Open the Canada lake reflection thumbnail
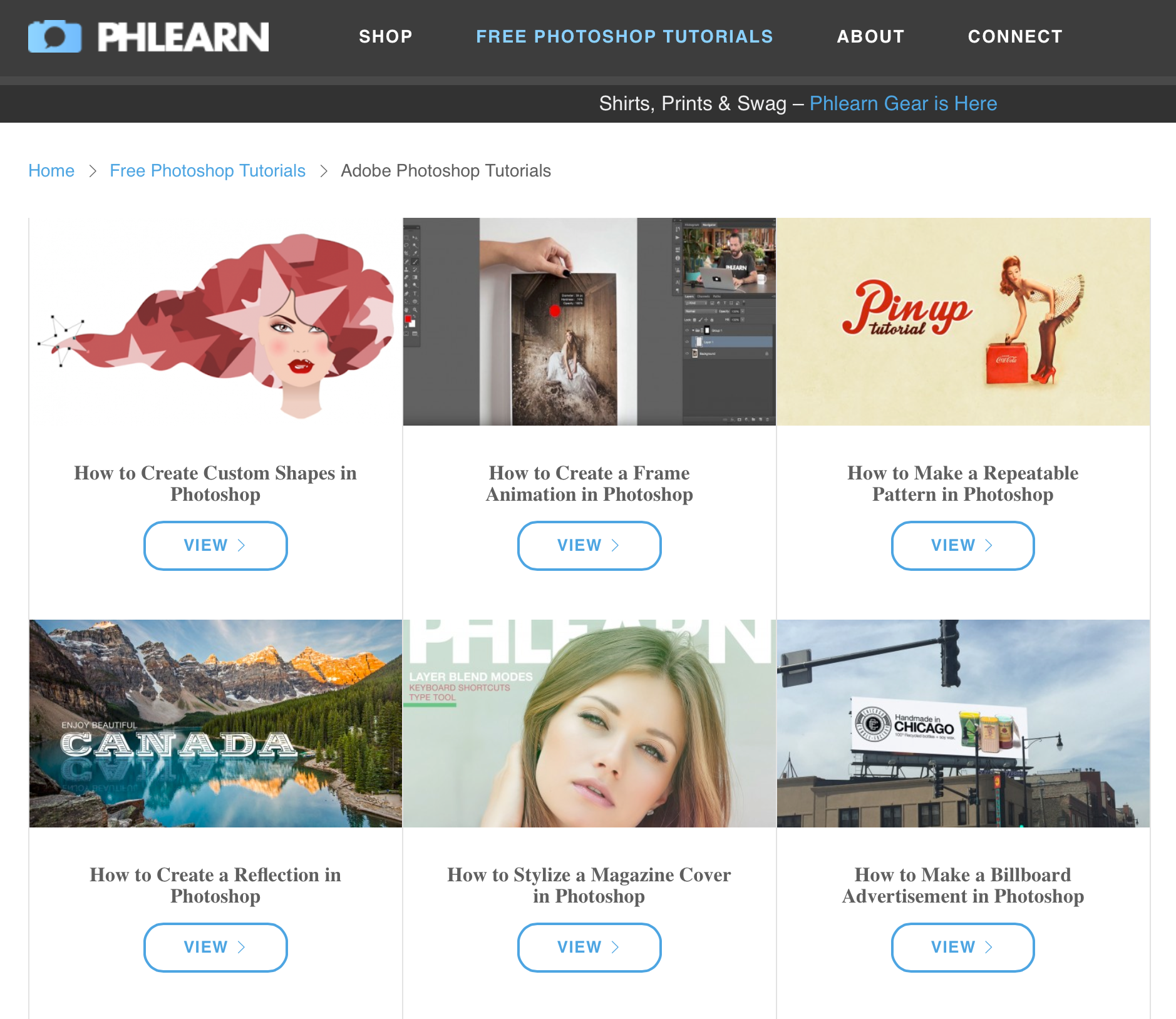The height and width of the screenshot is (1019, 1176). click(x=215, y=724)
